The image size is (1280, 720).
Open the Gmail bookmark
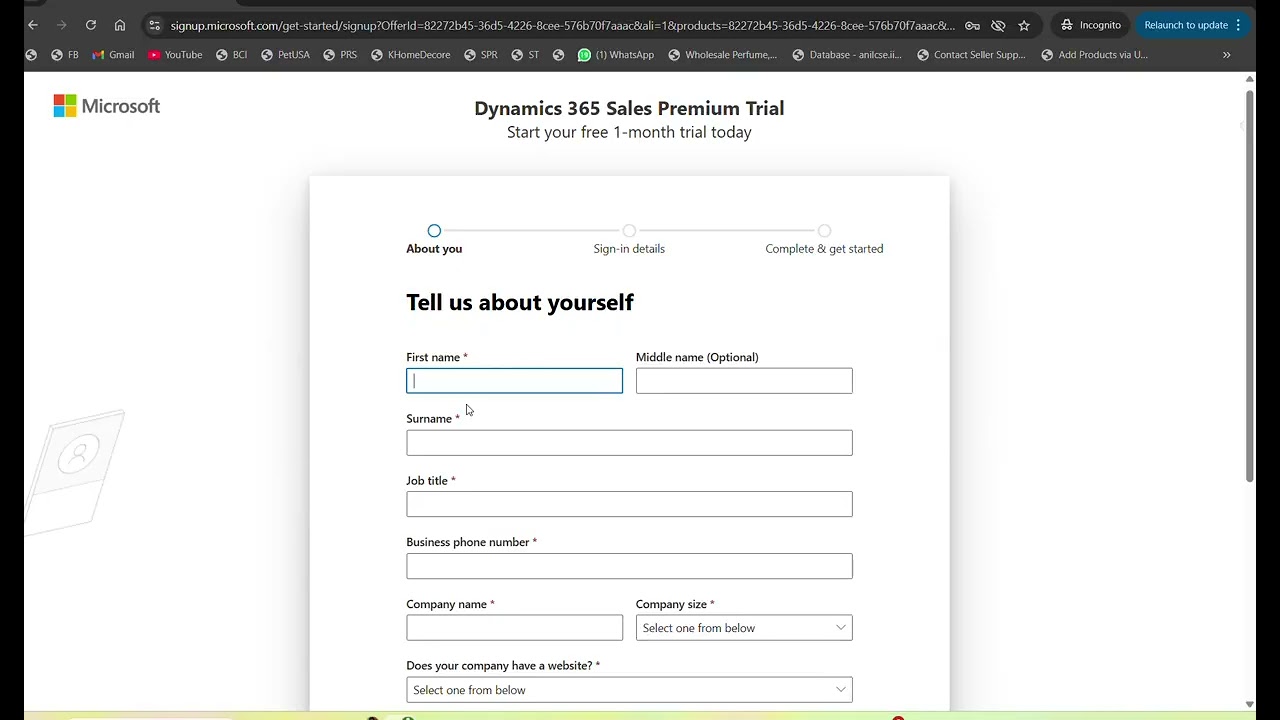coord(113,55)
